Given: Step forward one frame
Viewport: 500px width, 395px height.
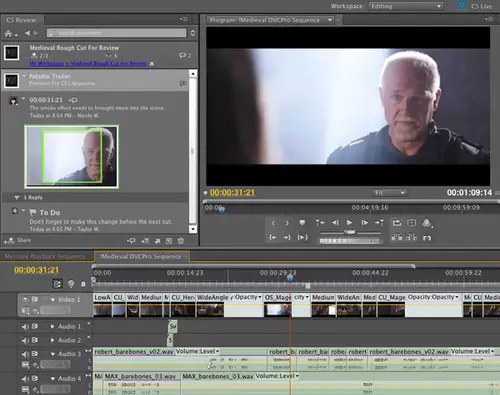Looking at the screenshot, I should coord(365,222).
